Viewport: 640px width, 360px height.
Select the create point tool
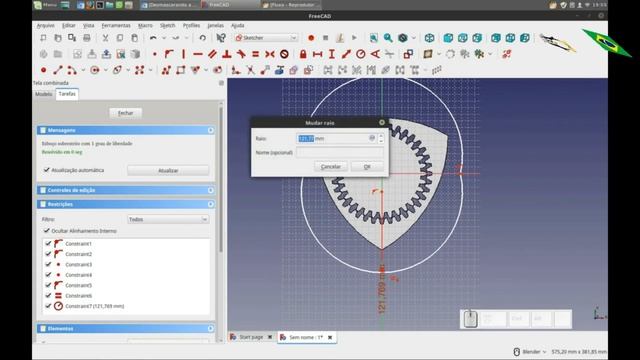43,70
